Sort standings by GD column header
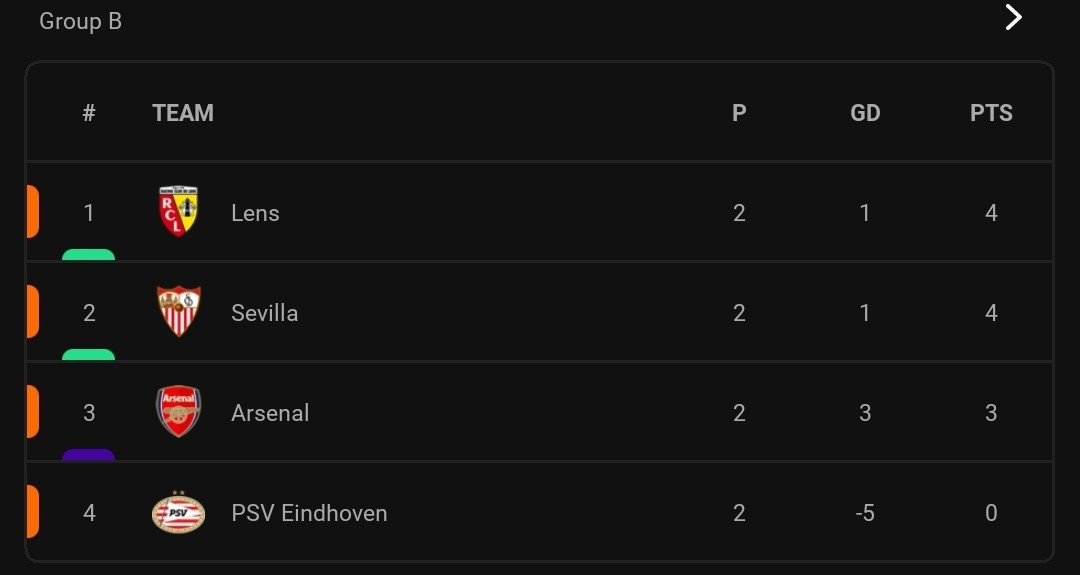 coord(865,113)
